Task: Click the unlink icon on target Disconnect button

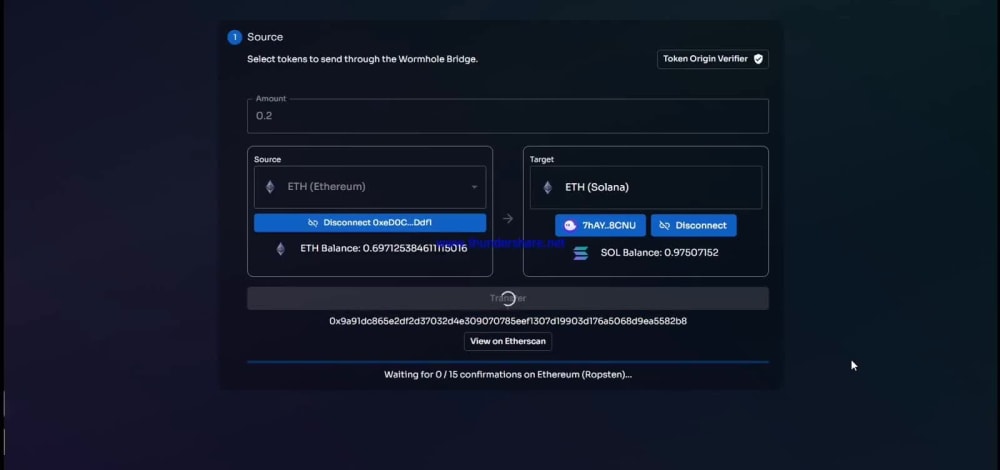Action: pyautogui.click(x=665, y=225)
